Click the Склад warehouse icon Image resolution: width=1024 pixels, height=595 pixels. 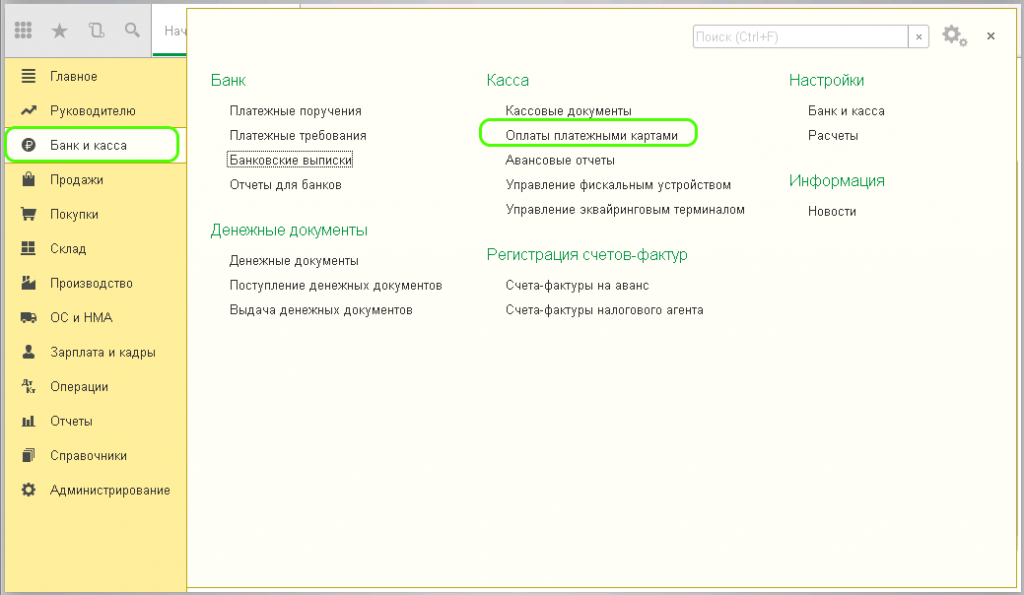coord(29,249)
